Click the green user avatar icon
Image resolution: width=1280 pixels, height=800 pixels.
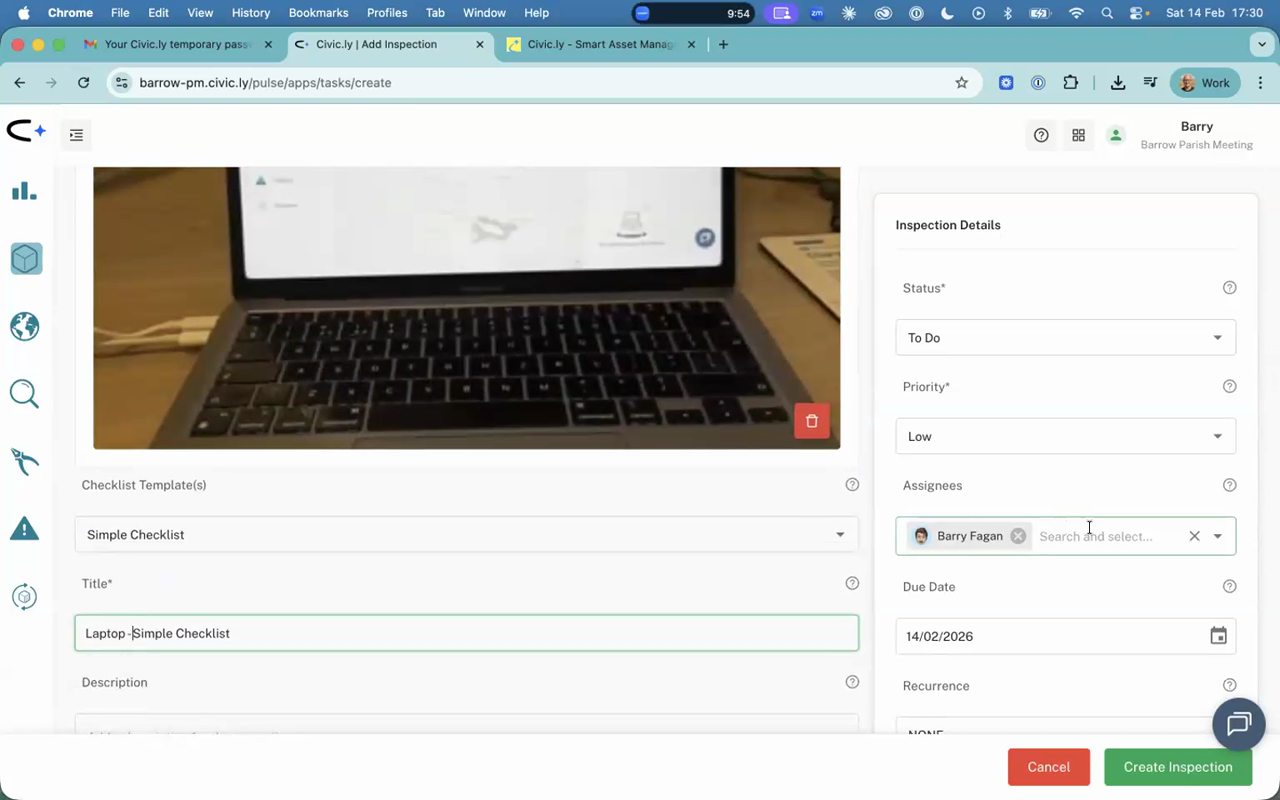[1116, 135]
